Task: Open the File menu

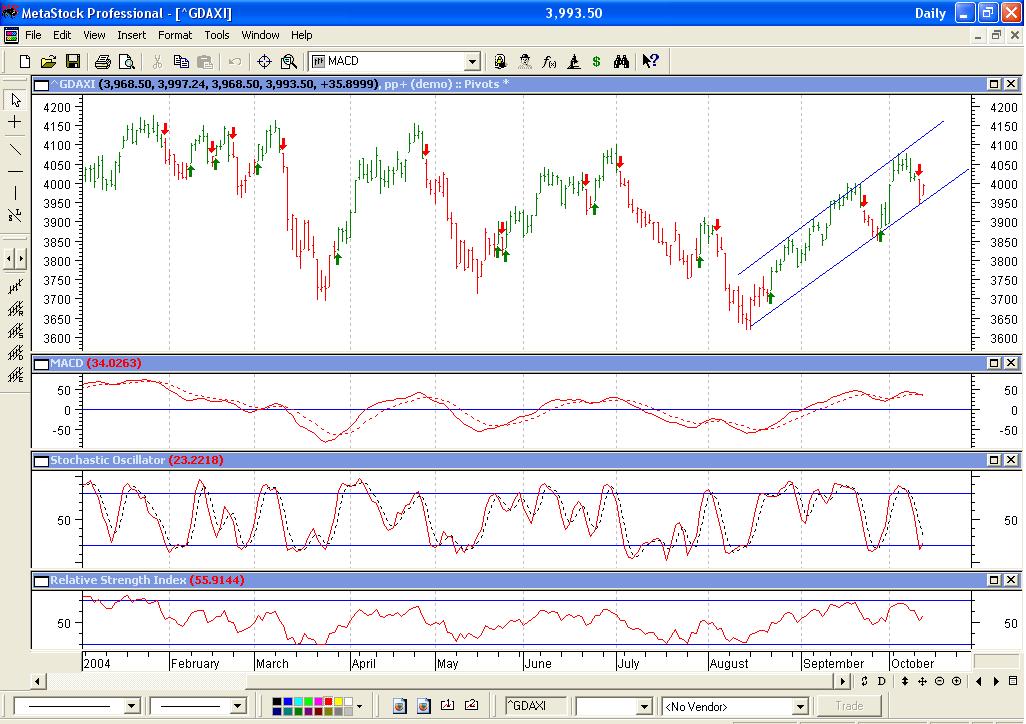Action: tap(33, 35)
